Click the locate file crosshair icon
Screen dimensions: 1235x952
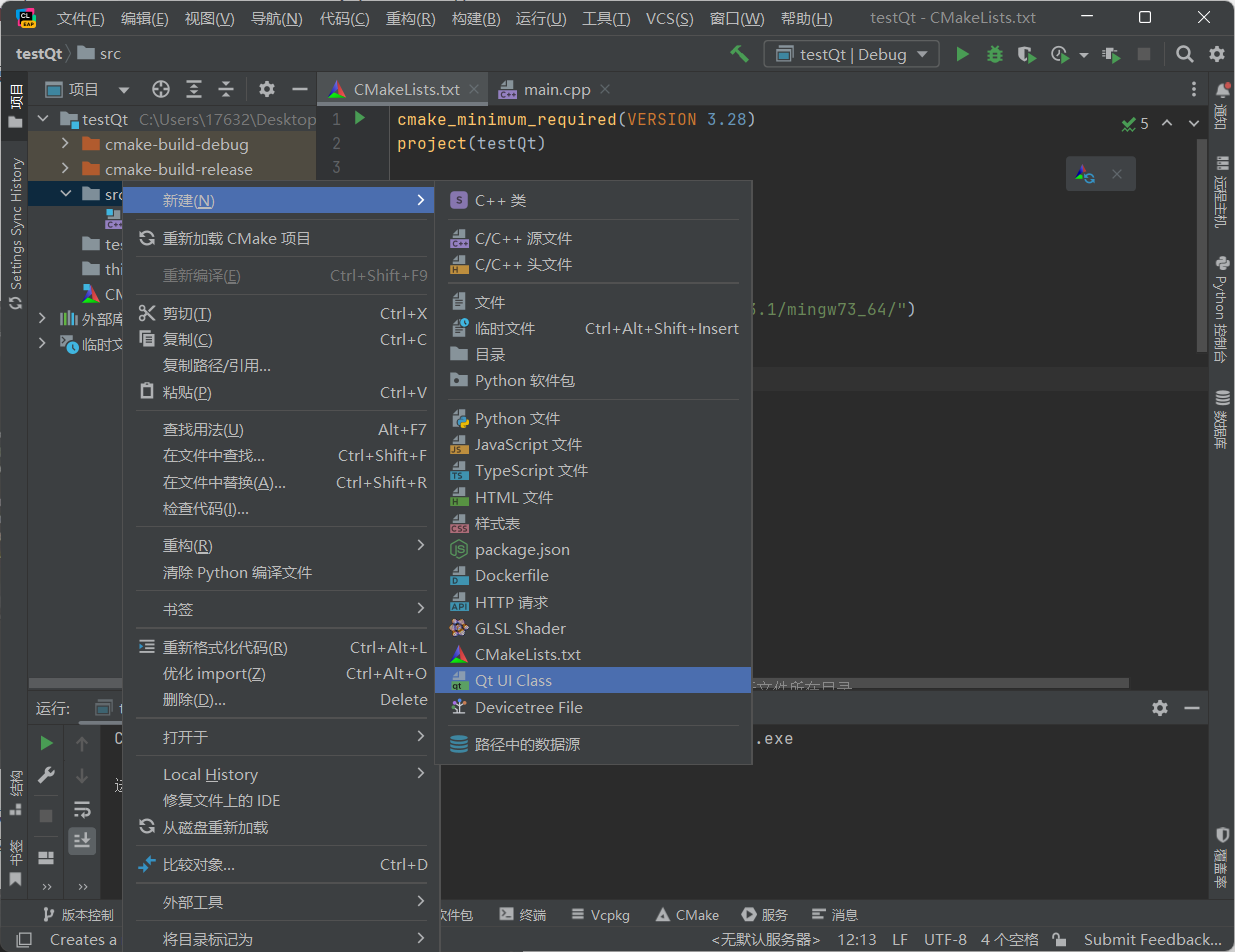pyautogui.click(x=160, y=89)
